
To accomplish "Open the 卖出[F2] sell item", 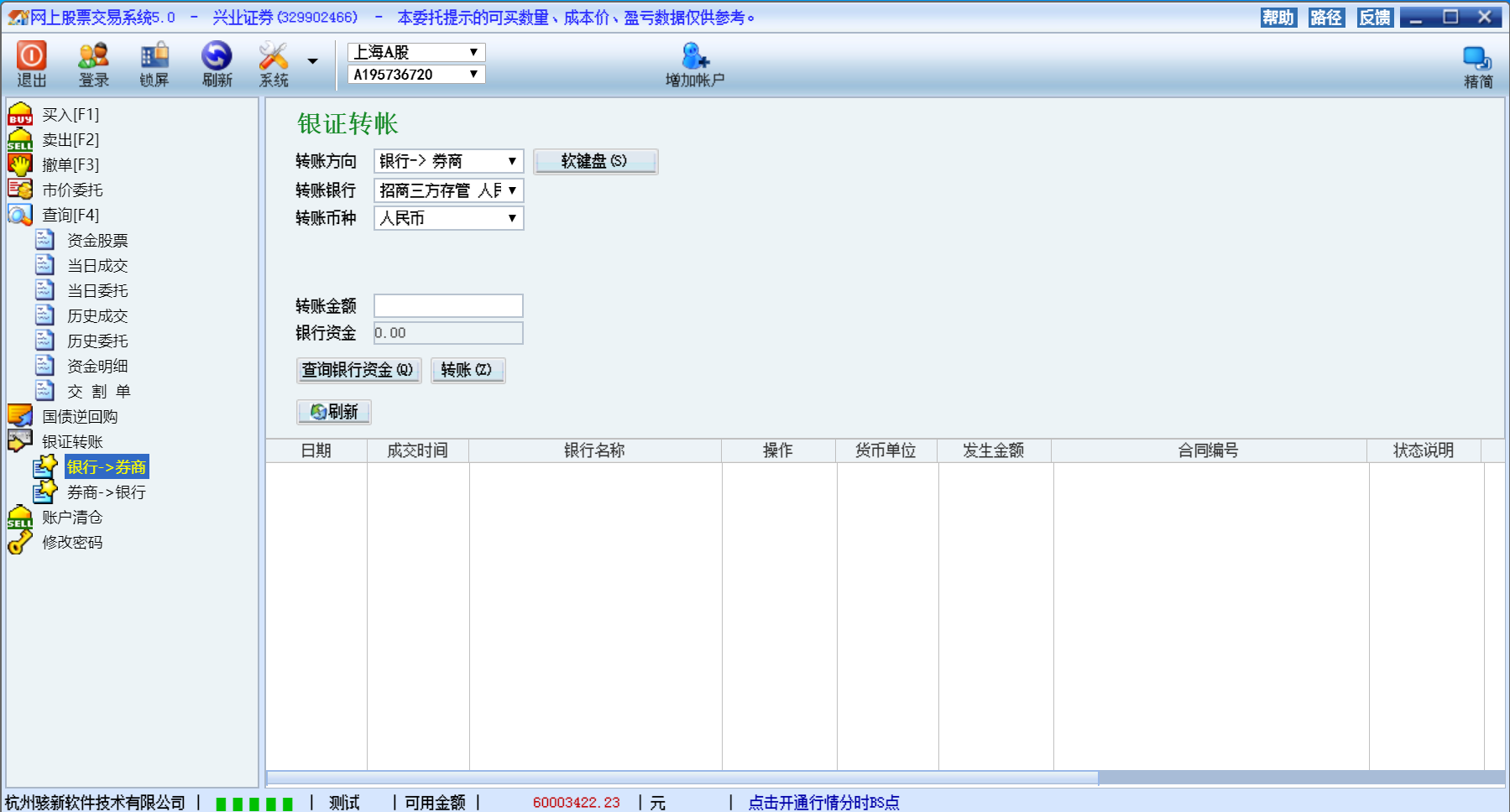I will click(71, 140).
